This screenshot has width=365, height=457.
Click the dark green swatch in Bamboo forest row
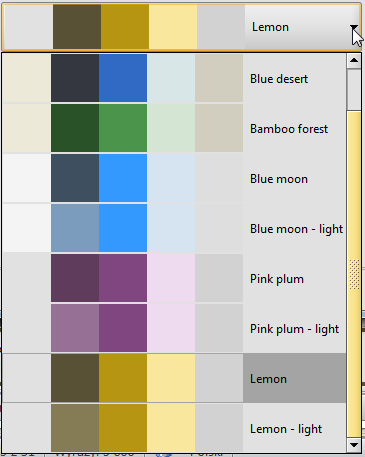75,128
